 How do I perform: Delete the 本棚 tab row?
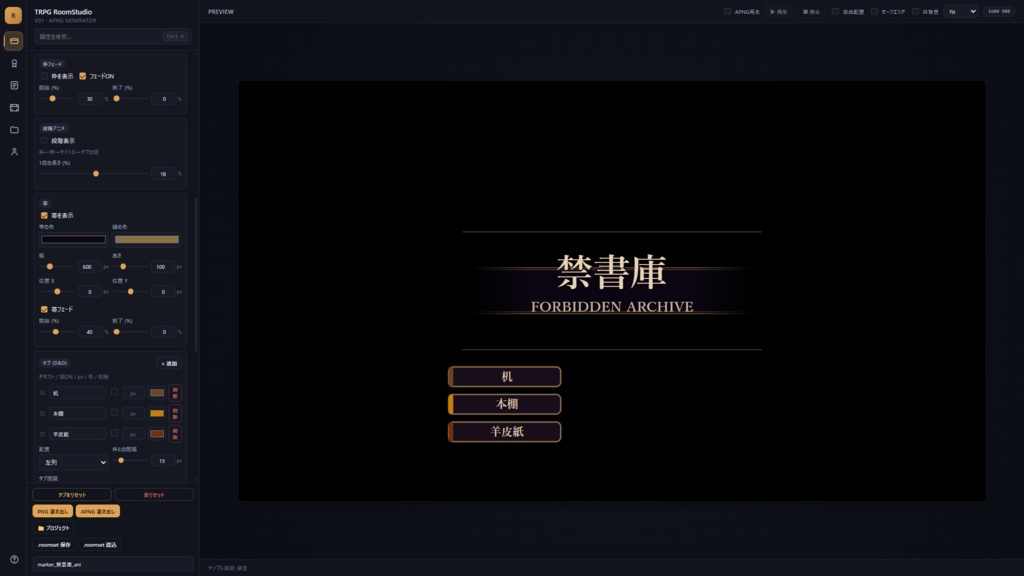click(x=175, y=413)
